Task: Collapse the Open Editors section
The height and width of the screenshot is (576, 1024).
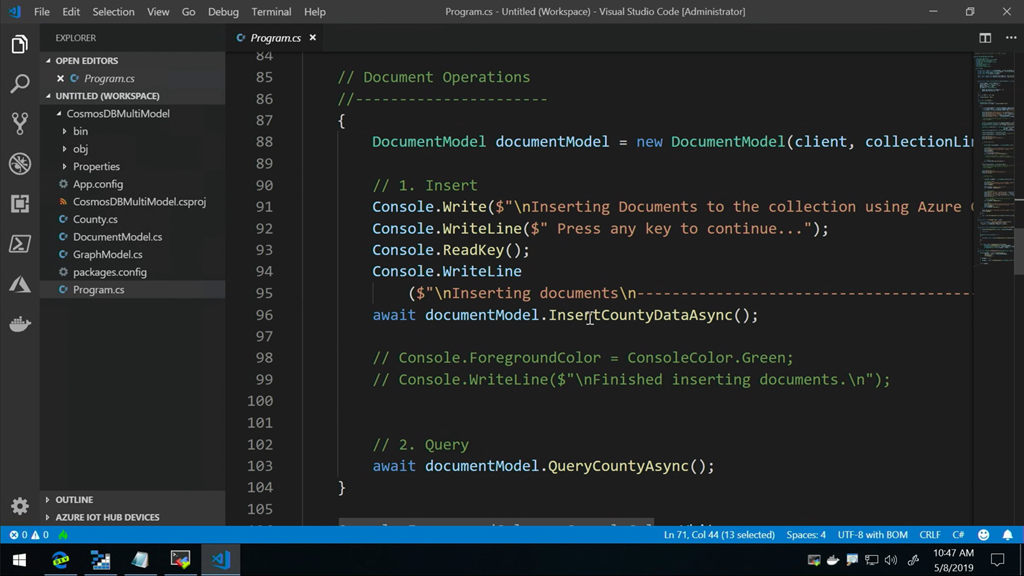Action: click(x=86, y=61)
